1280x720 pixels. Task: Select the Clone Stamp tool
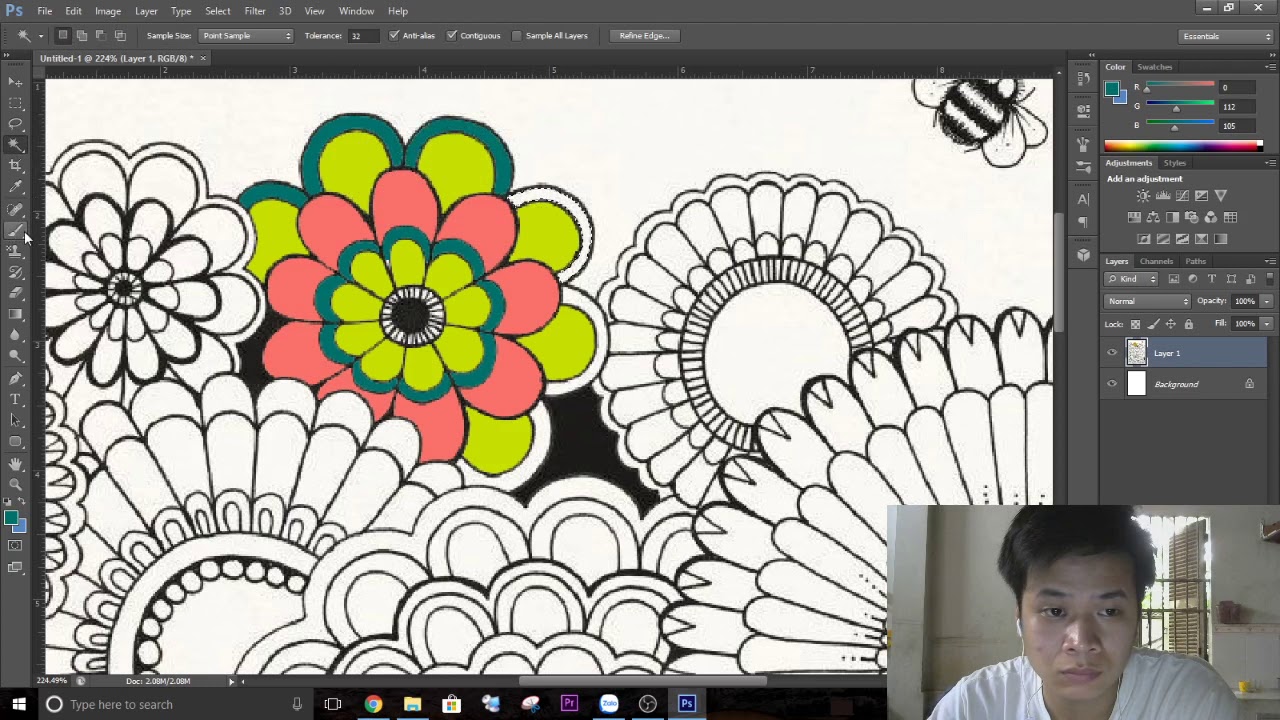pyautogui.click(x=15, y=251)
